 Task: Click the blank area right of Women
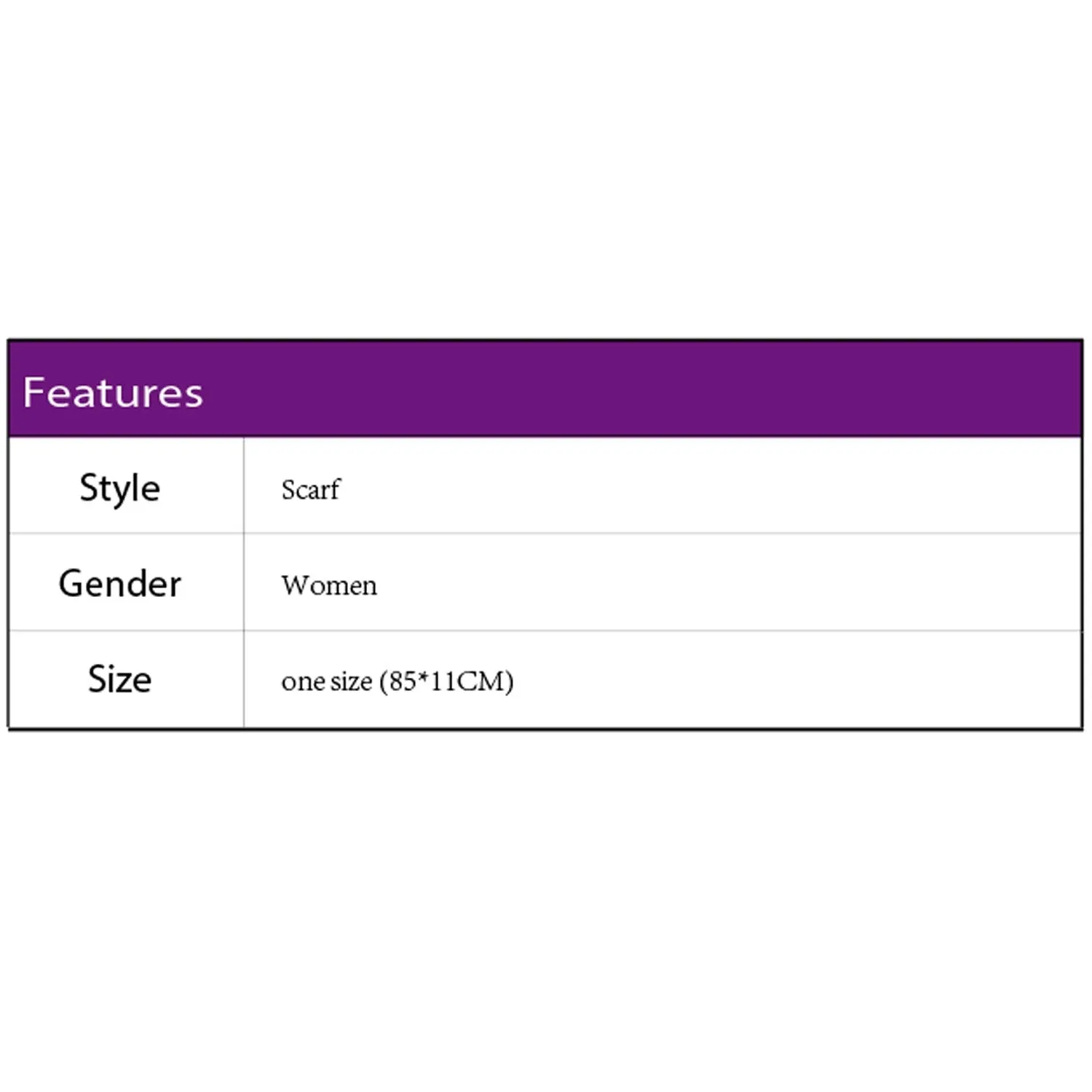pos(692,584)
